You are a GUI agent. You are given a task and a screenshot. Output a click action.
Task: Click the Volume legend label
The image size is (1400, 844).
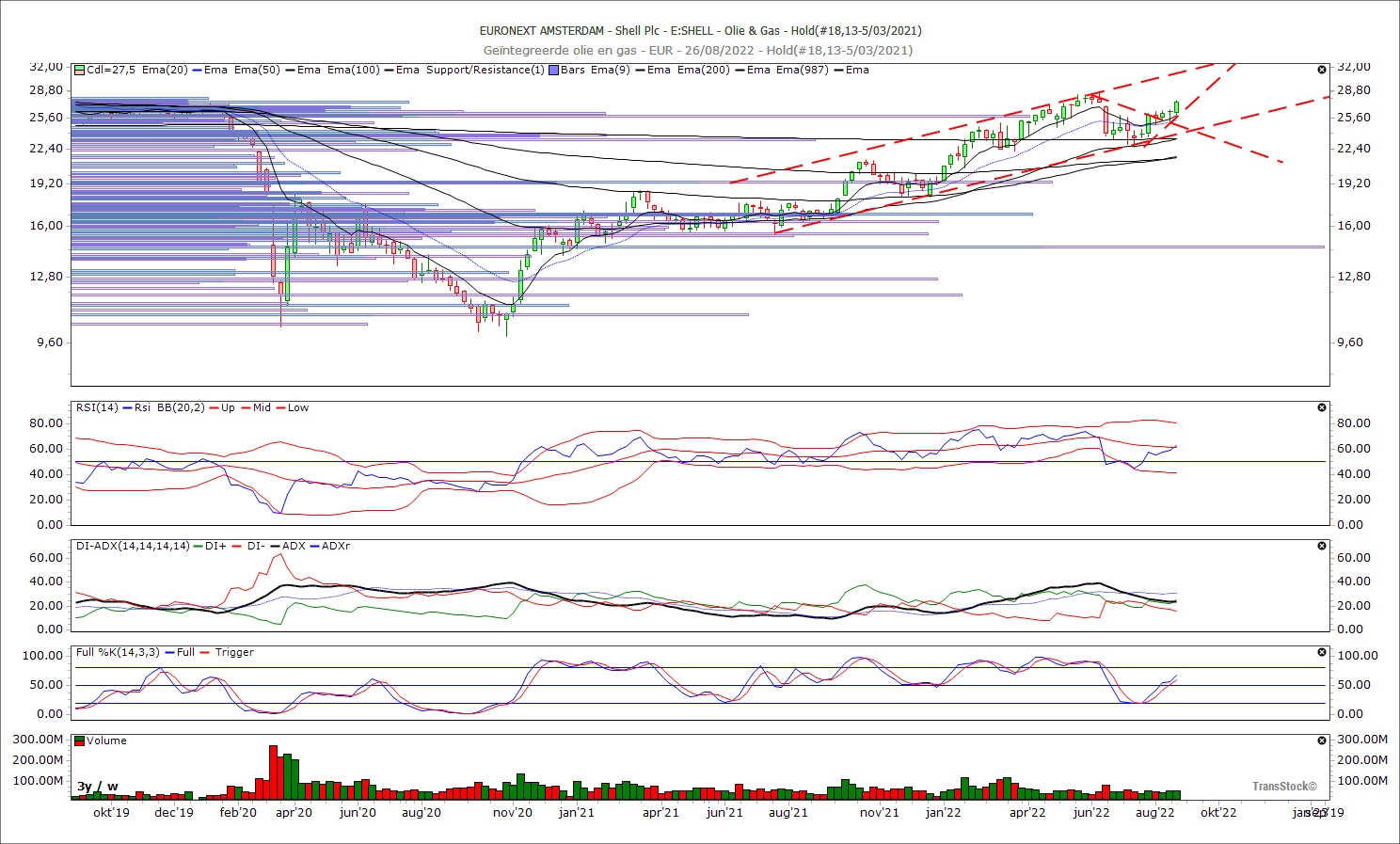tap(106, 740)
